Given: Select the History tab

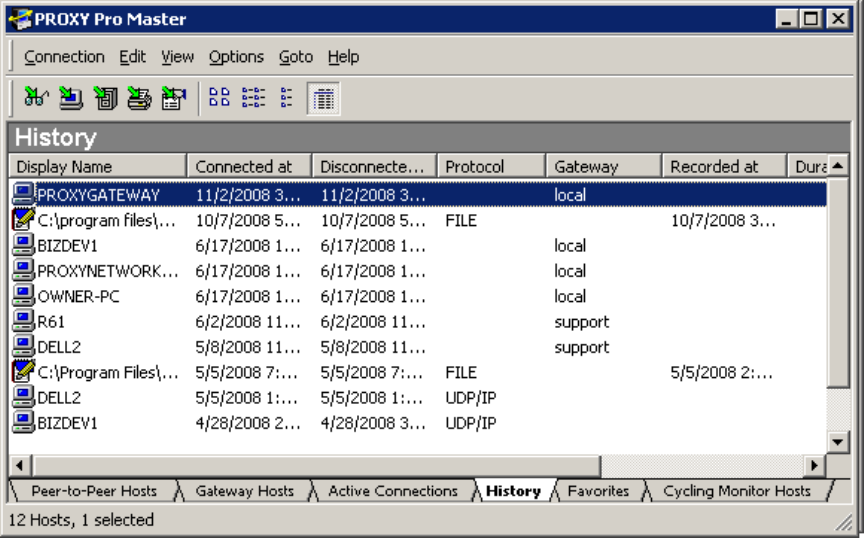Looking at the screenshot, I should click(x=513, y=491).
